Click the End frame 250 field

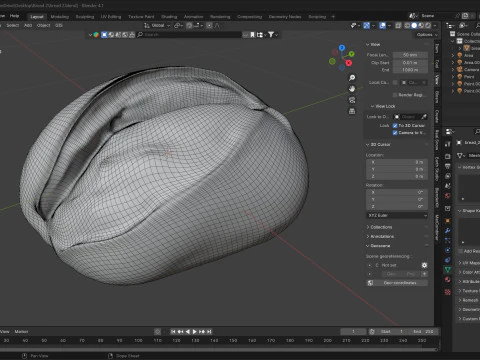pyautogui.click(x=423, y=332)
